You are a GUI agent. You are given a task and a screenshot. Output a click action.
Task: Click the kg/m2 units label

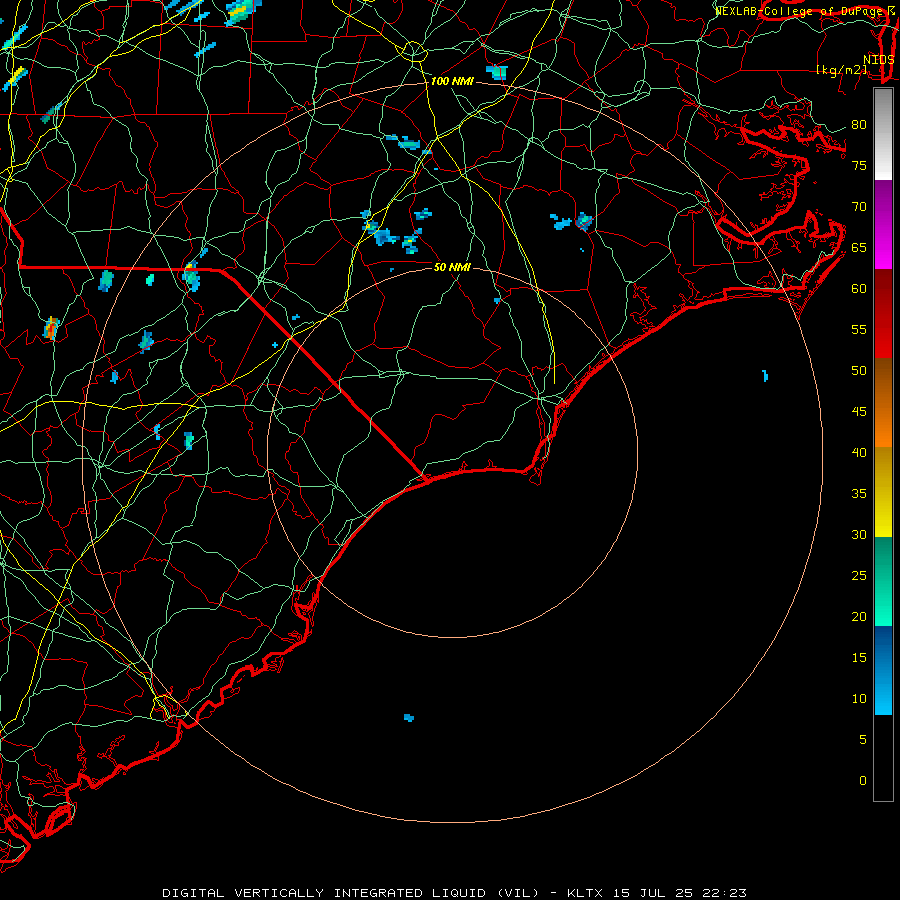841,70
